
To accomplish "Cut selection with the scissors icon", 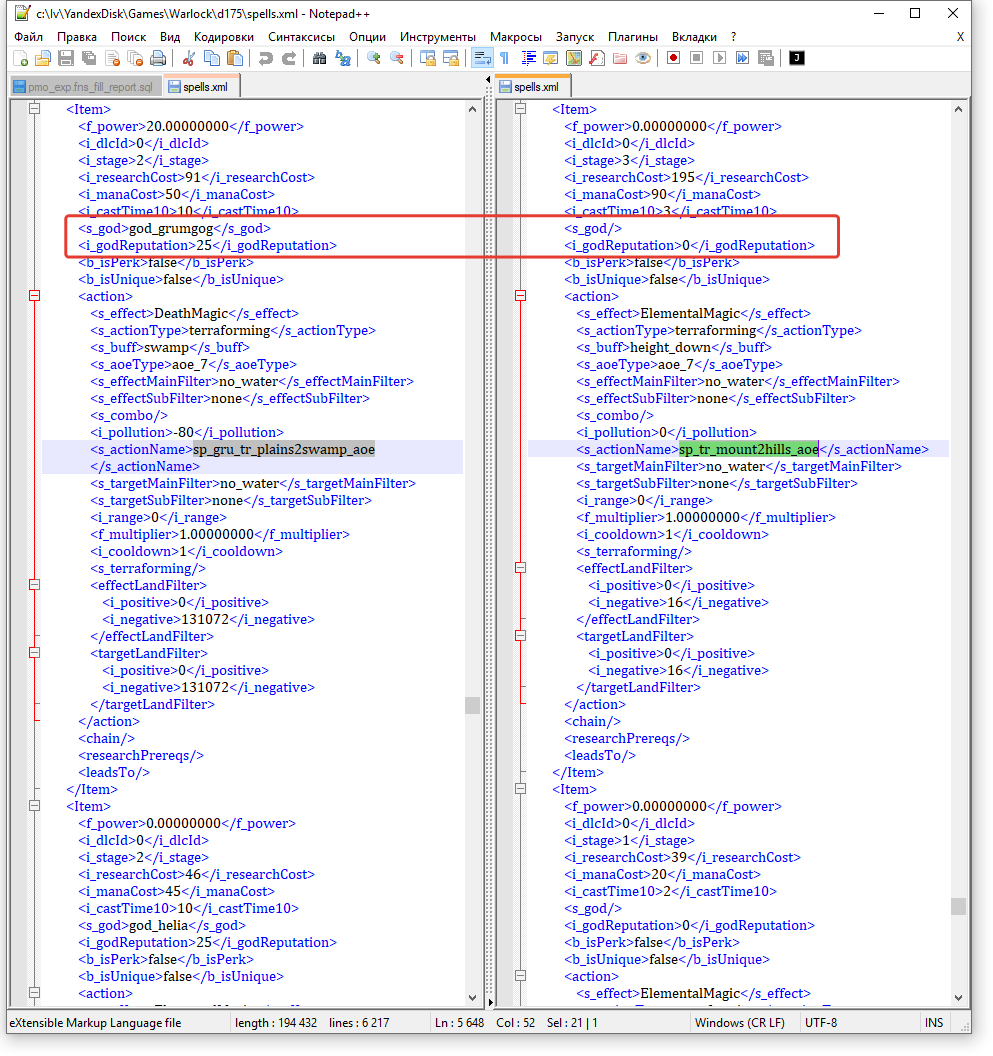I will coord(189,59).
